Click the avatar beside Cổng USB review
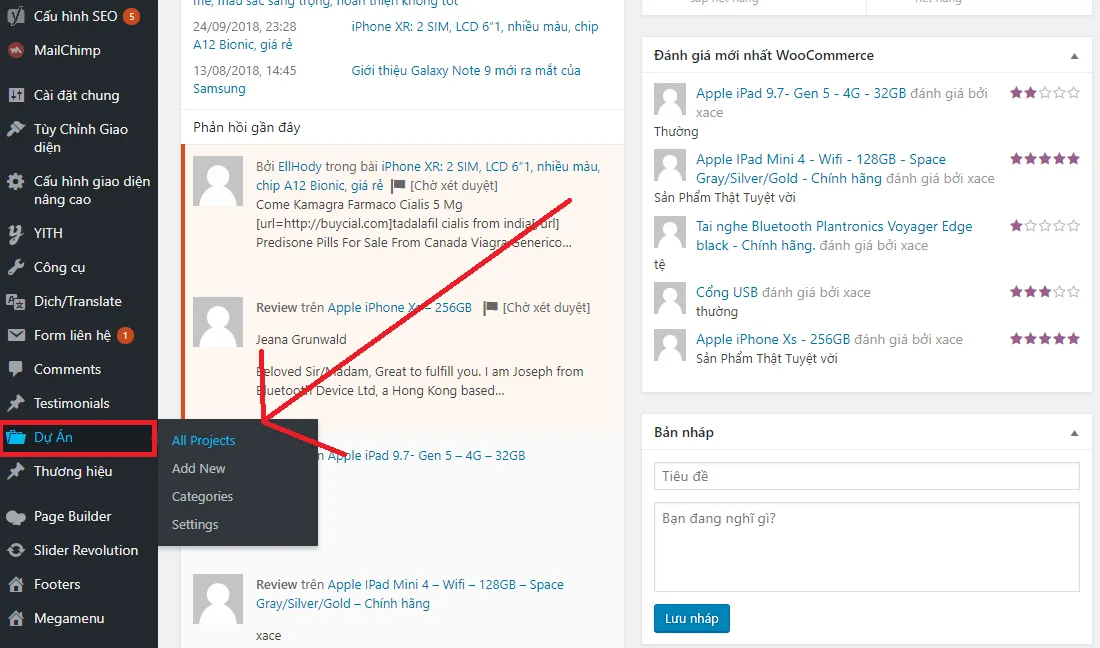Image resolution: width=1100 pixels, height=648 pixels. point(669,298)
